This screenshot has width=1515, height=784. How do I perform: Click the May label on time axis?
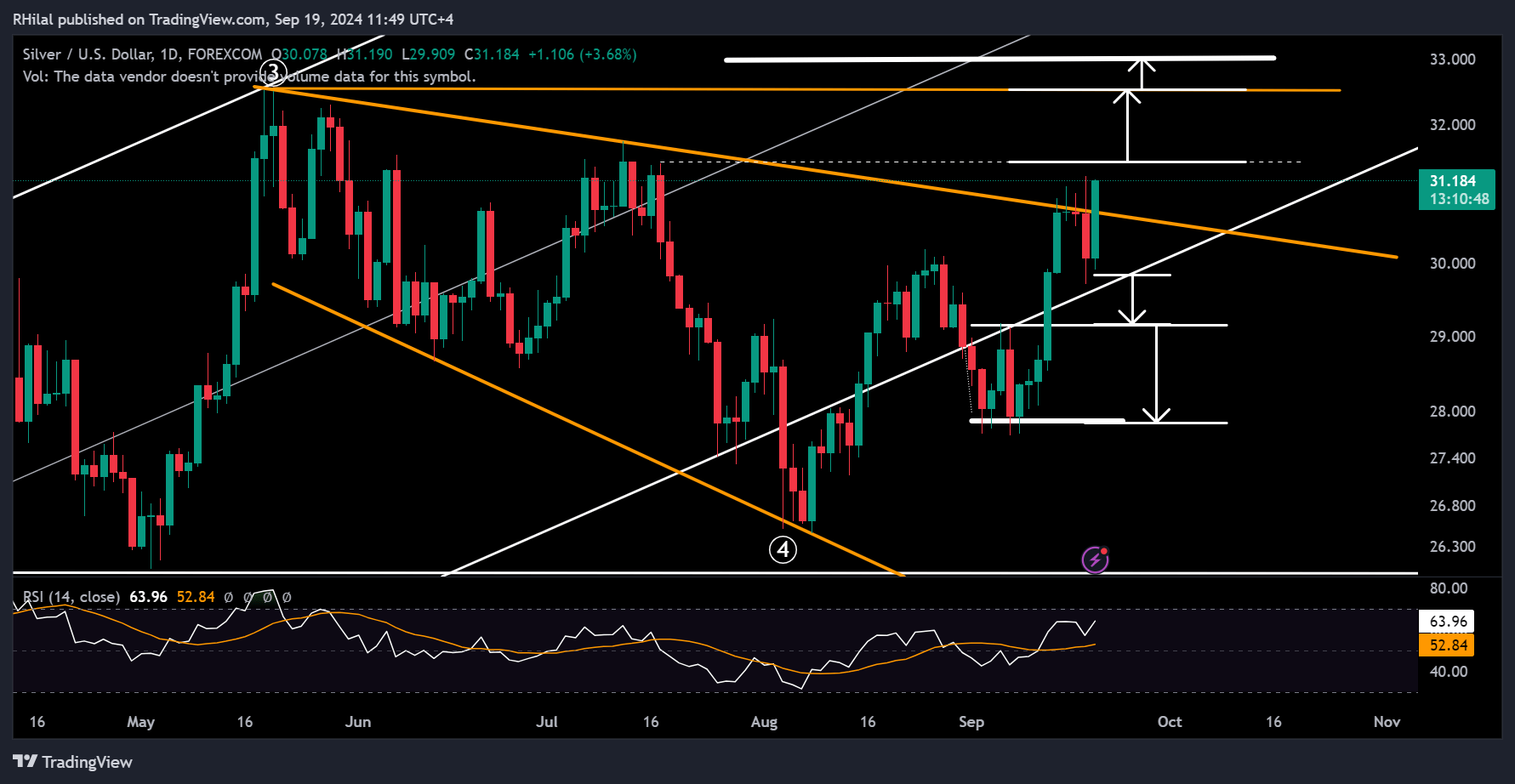pyautogui.click(x=140, y=722)
